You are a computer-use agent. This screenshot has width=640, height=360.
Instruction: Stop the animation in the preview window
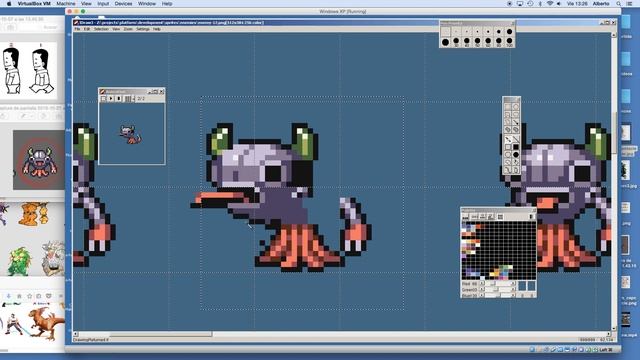click(x=118, y=99)
